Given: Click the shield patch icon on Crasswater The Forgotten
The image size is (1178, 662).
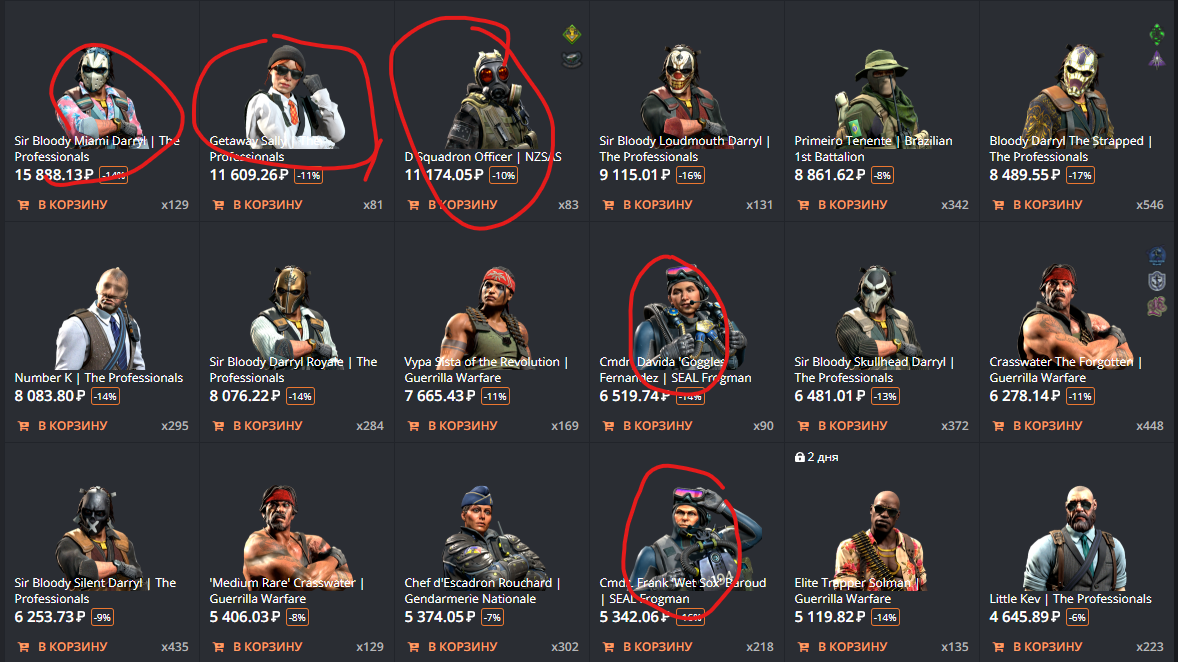Looking at the screenshot, I should click(1157, 281).
